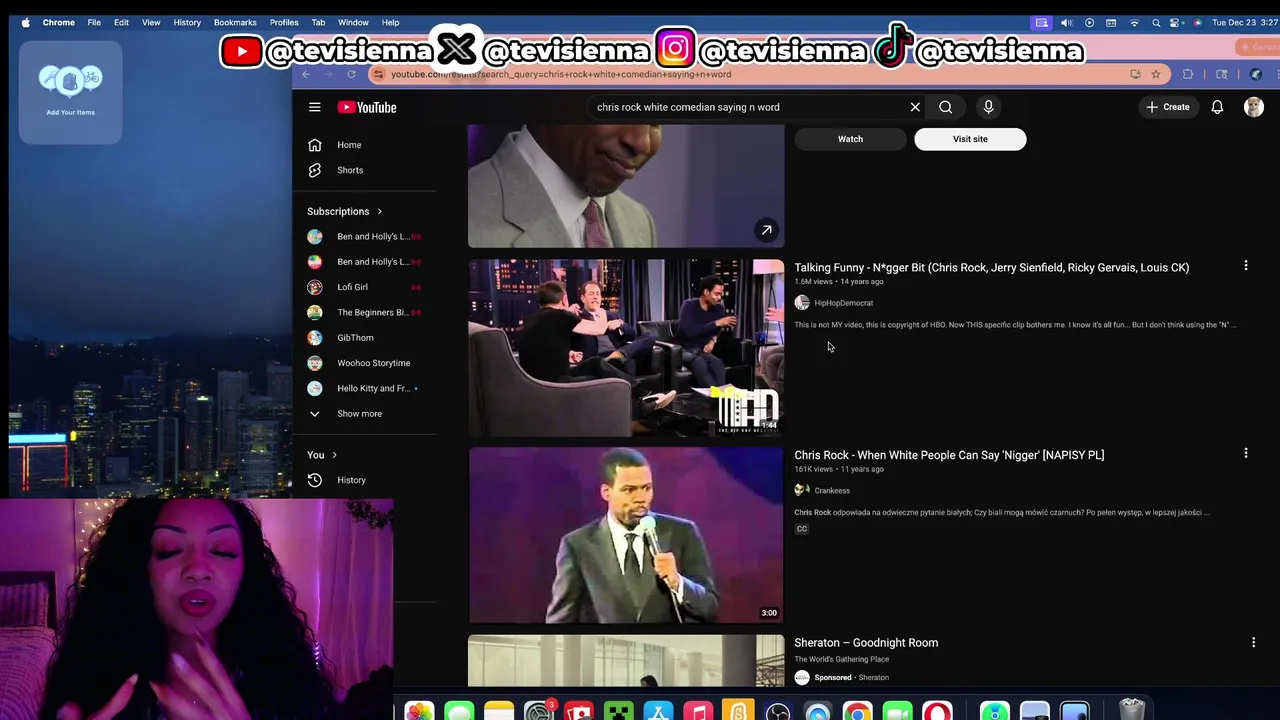Open Chris Rock When White People title
This screenshot has height=720, width=1280.
(949, 455)
